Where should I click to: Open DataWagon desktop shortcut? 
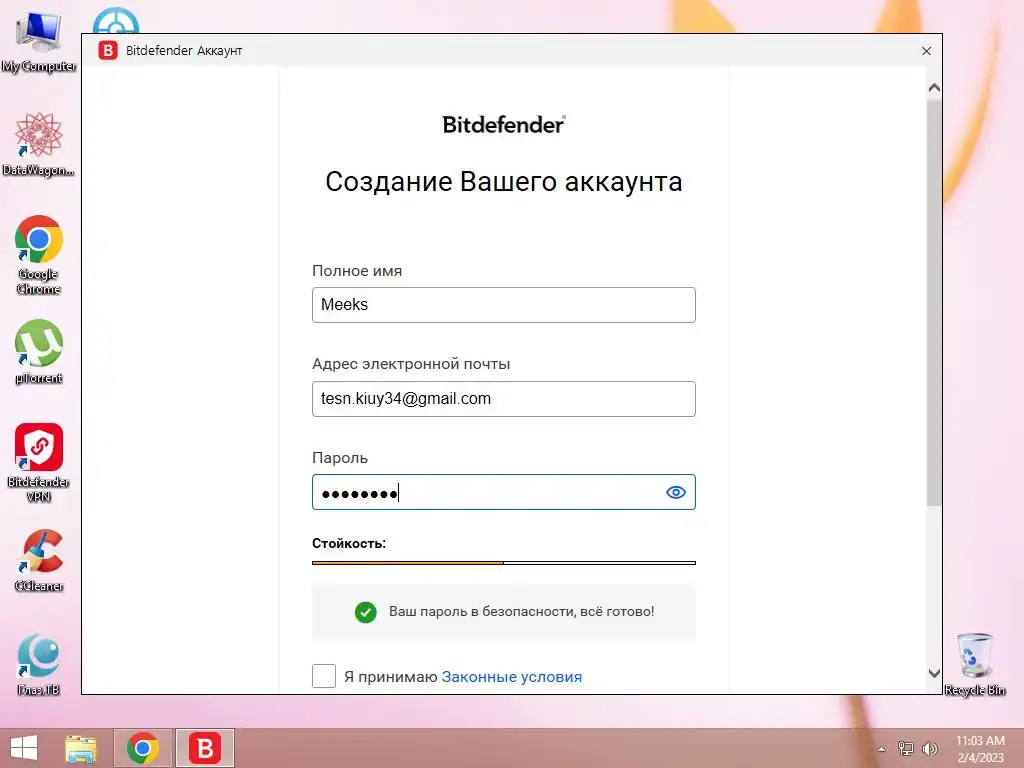(39, 144)
